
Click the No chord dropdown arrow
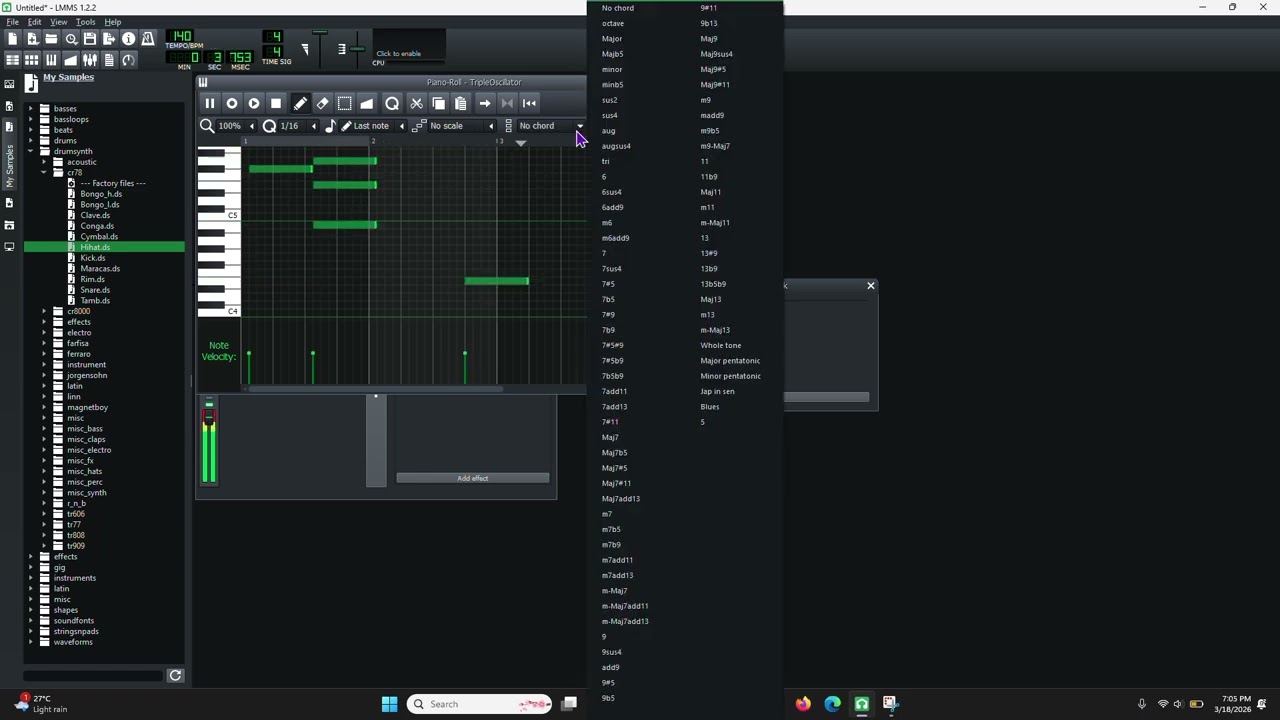click(580, 126)
